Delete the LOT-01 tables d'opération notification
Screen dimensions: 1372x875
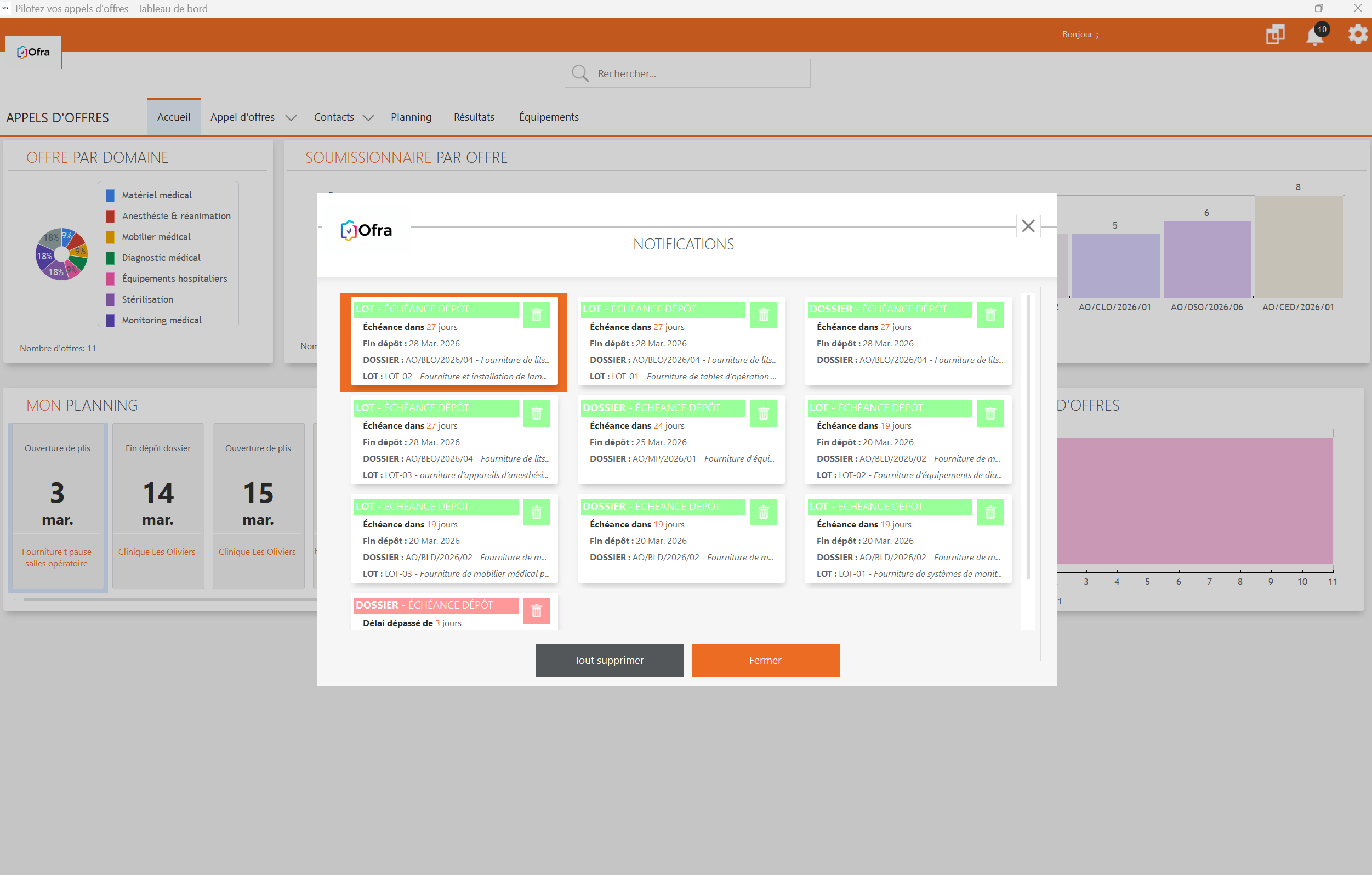[x=763, y=315]
